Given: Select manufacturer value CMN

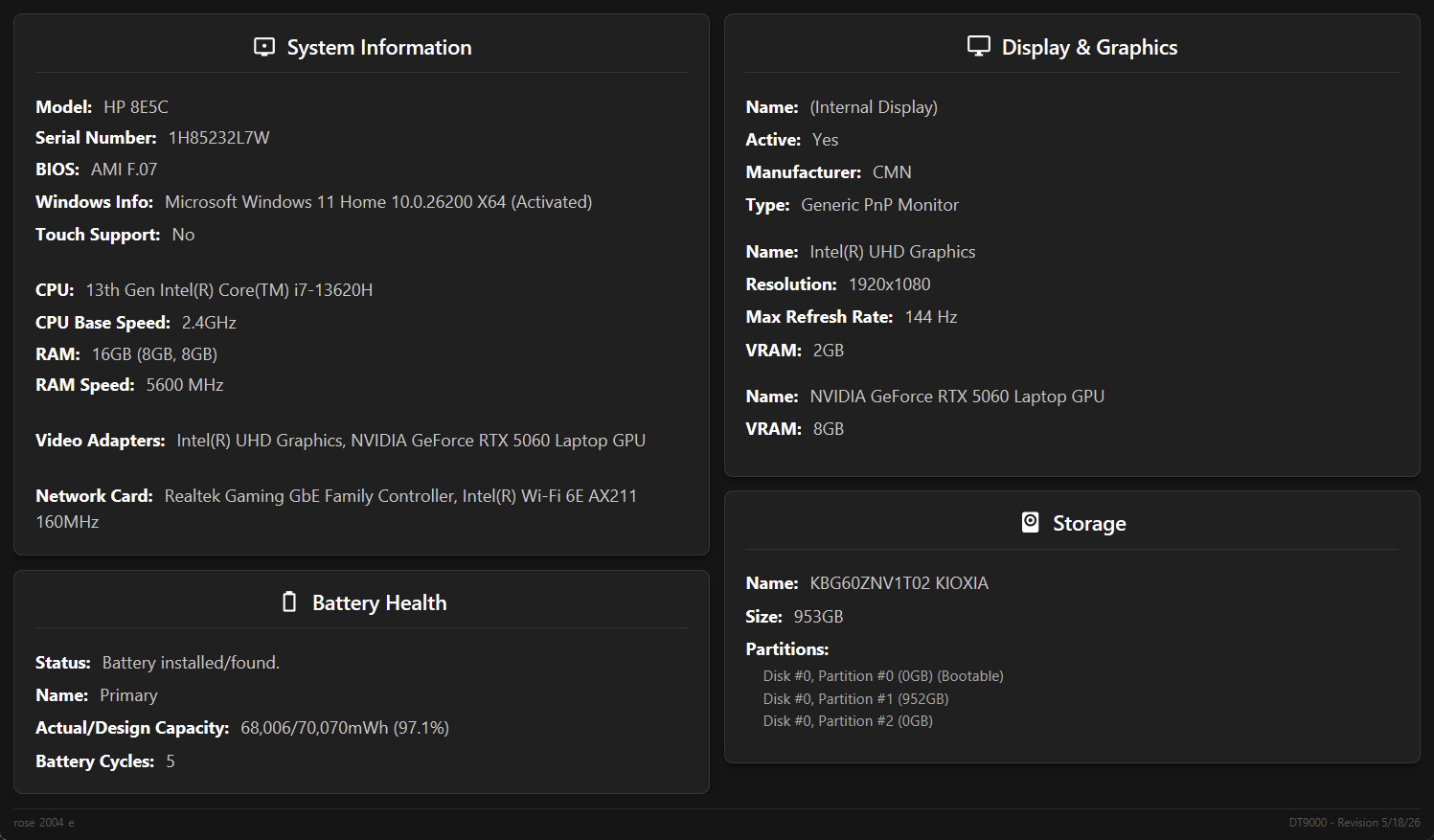Looking at the screenshot, I should [892, 172].
